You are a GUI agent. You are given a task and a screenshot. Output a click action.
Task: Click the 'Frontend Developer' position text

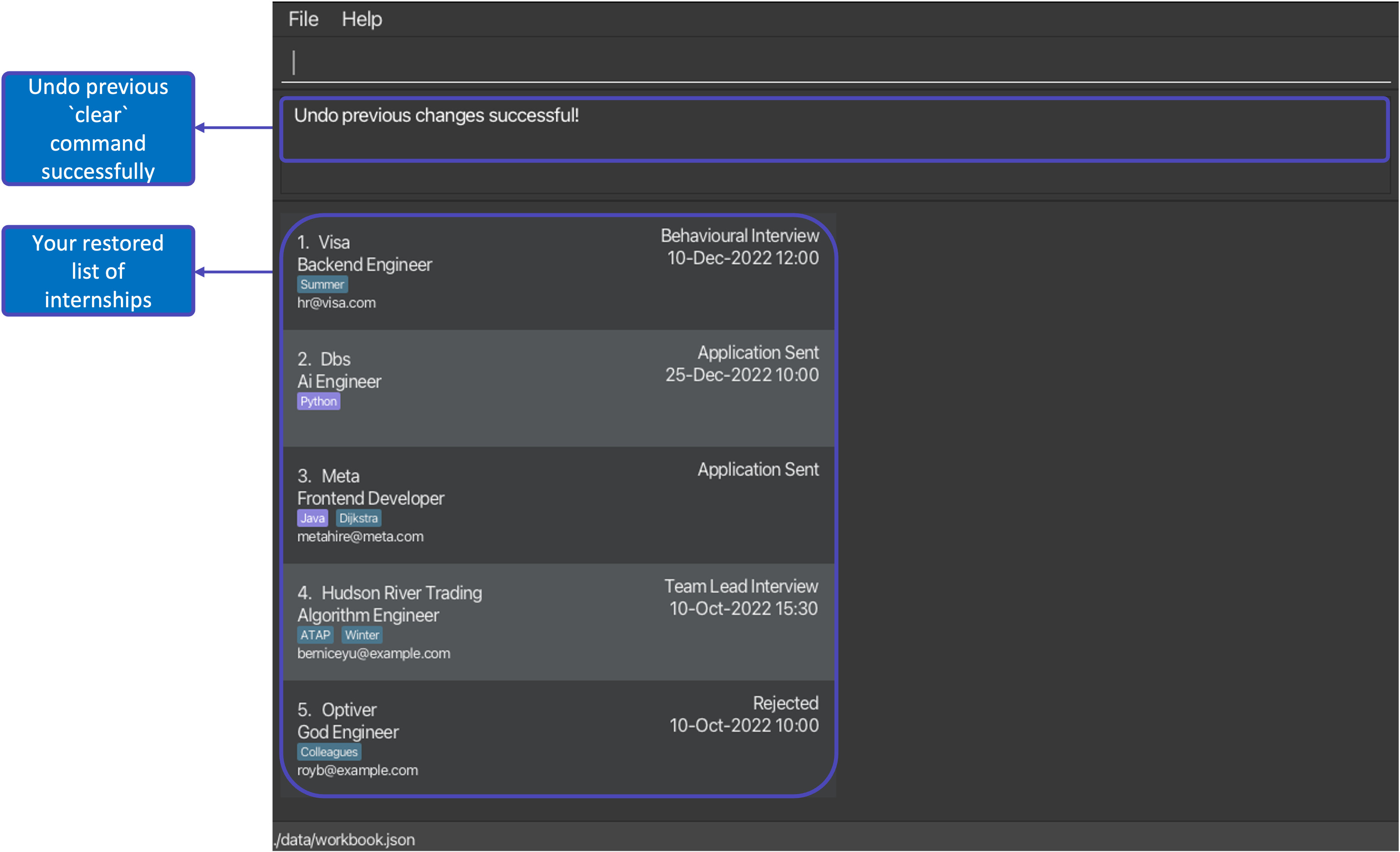coord(371,498)
